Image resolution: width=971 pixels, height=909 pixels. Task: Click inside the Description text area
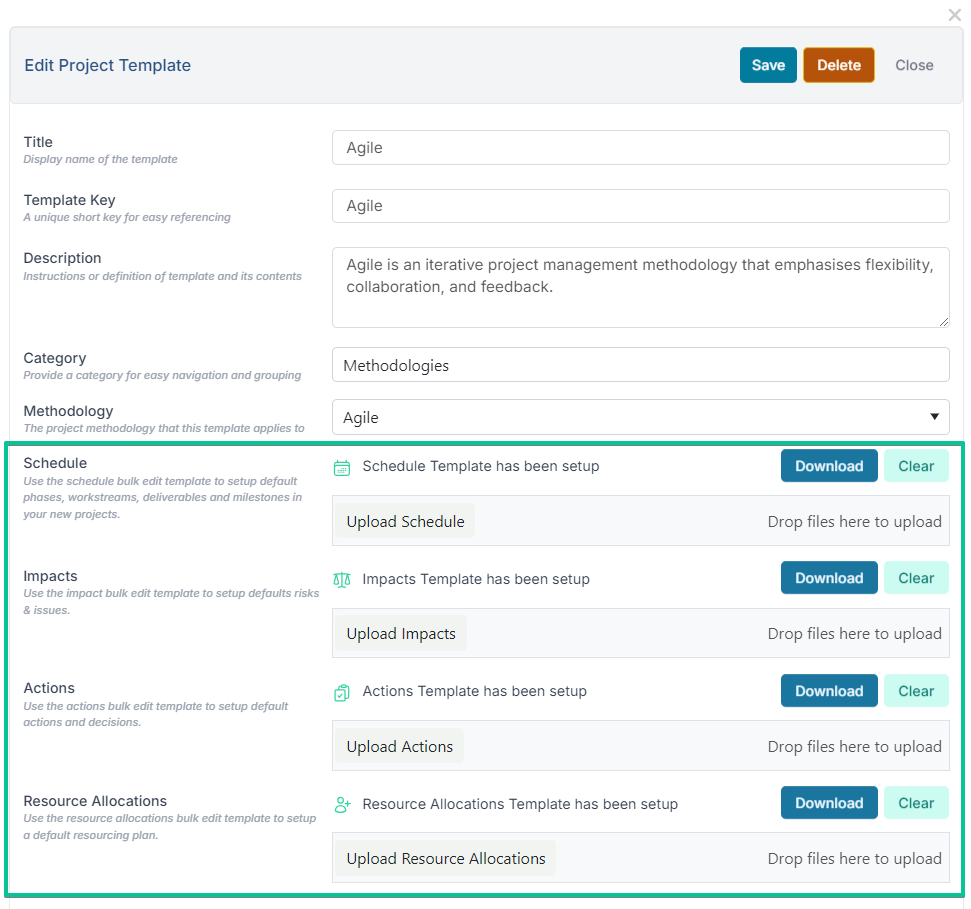tap(640, 287)
